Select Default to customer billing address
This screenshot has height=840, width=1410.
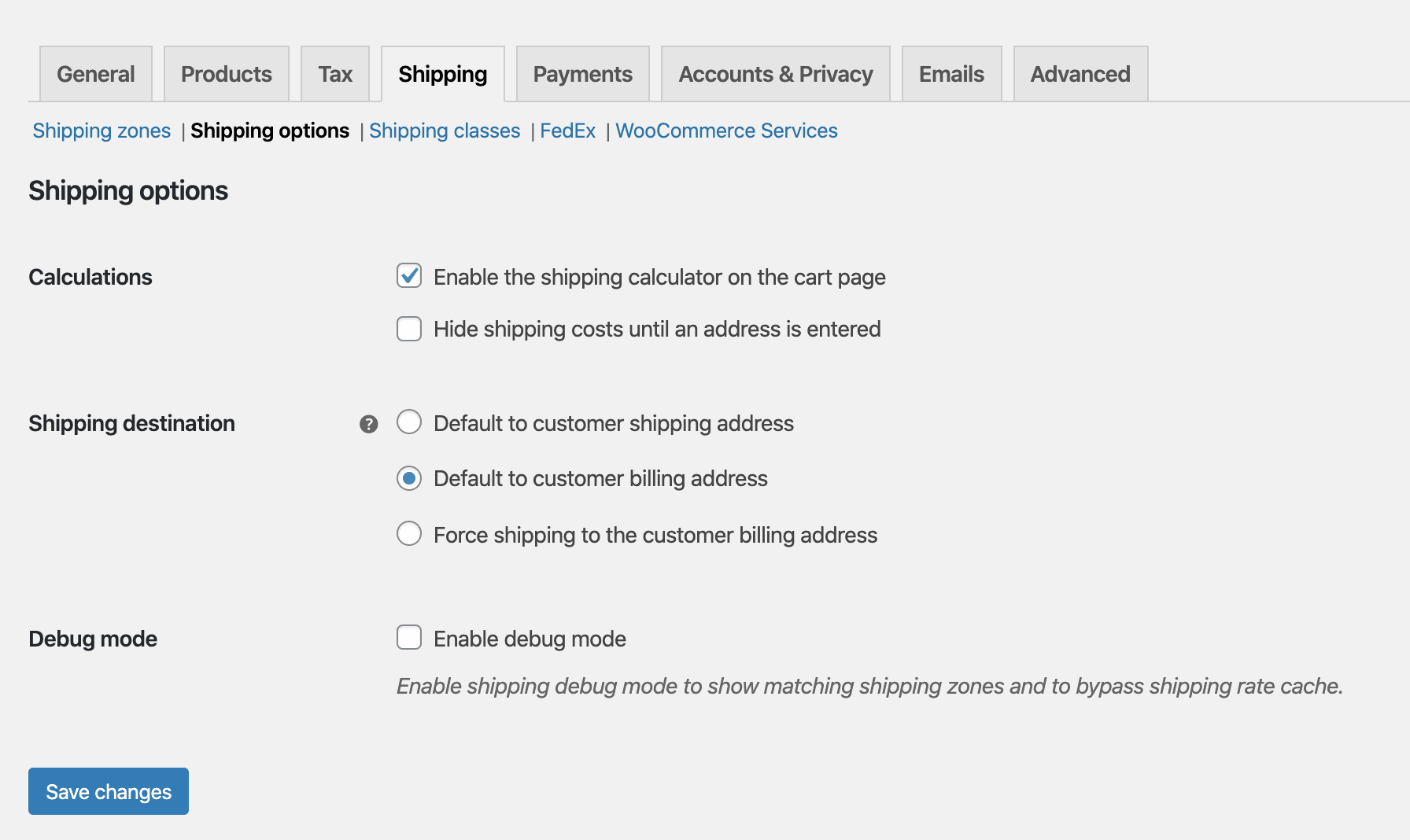click(409, 478)
